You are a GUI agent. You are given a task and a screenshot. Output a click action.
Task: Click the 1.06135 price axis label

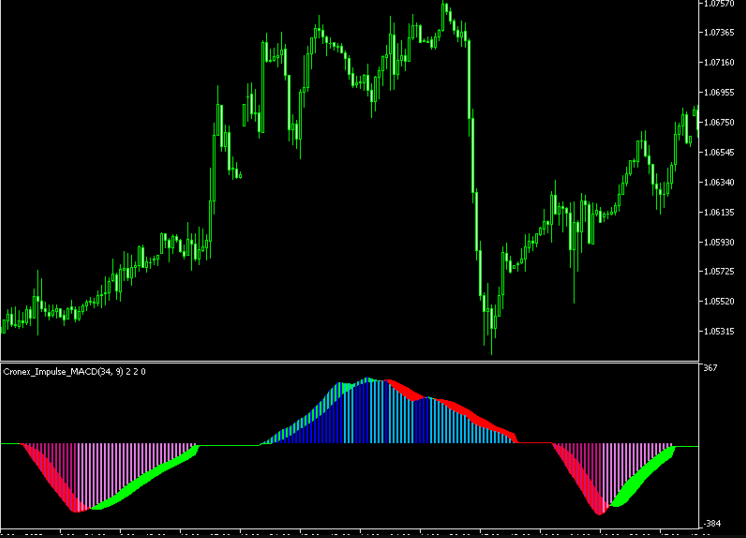coord(719,212)
